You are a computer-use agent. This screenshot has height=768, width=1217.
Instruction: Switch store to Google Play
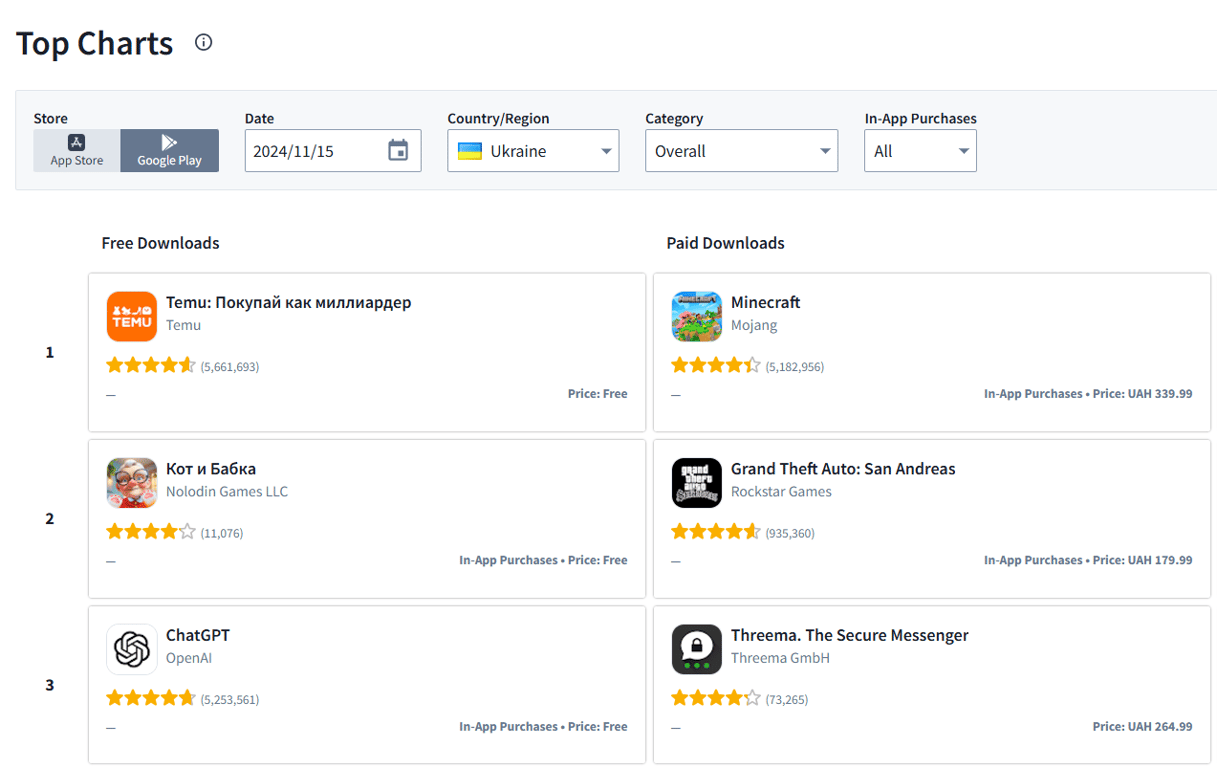pyautogui.click(x=169, y=150)
